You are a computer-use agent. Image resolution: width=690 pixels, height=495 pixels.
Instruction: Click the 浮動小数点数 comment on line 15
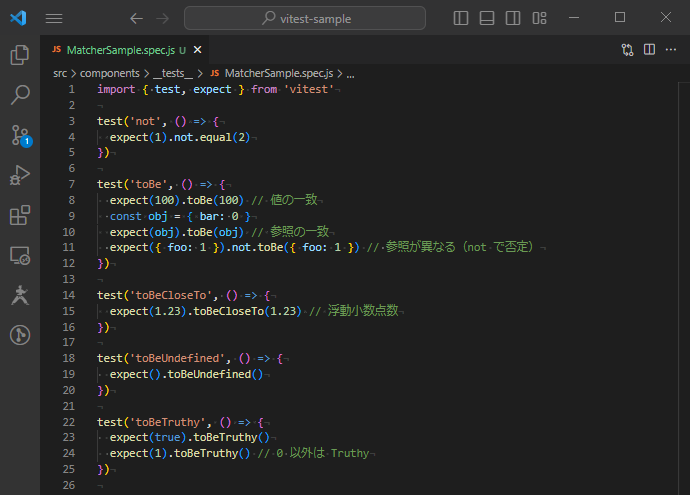click(363, 311)
